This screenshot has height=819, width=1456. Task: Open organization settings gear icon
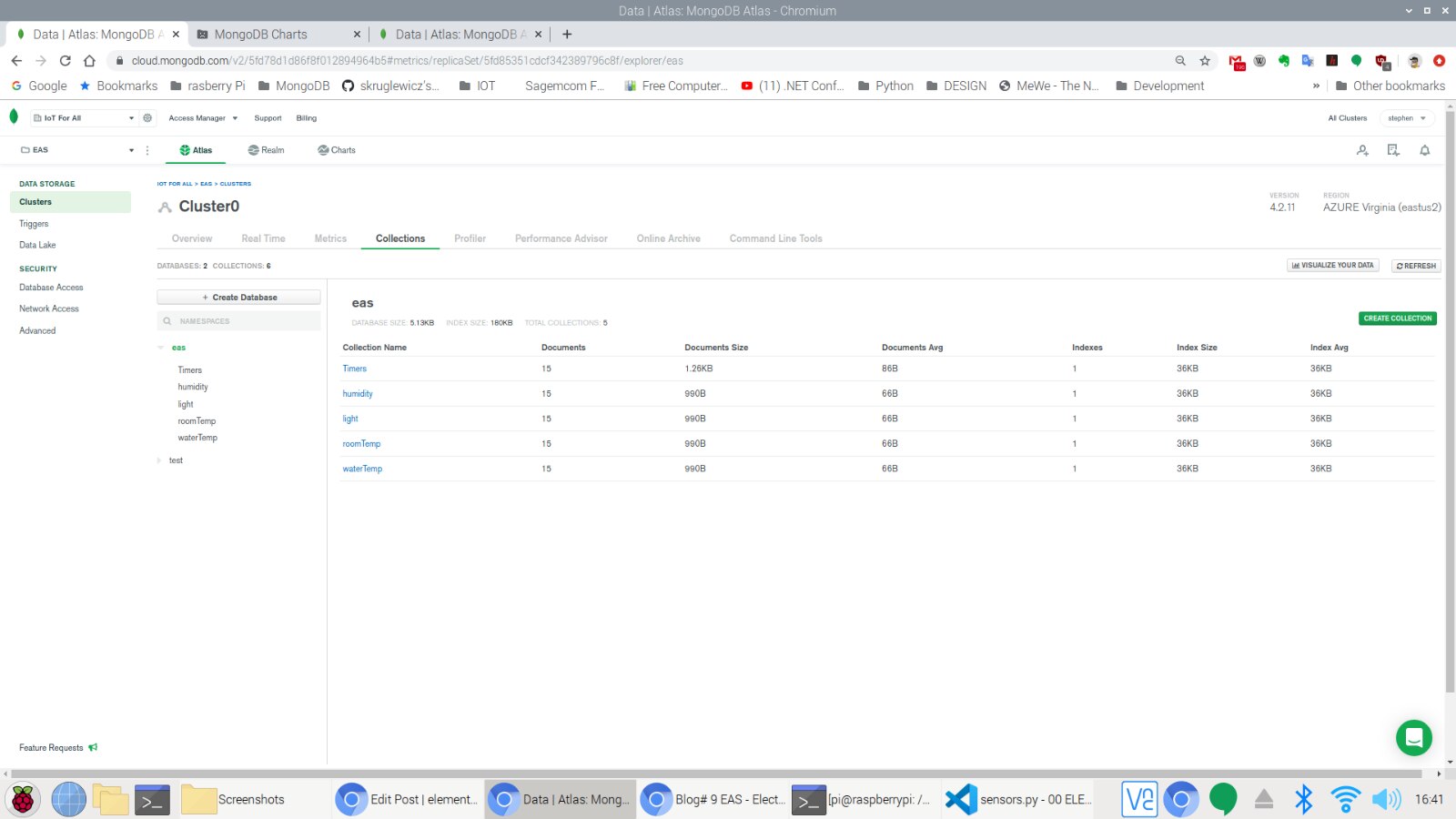pyautogui.click(x=147, y=118)
